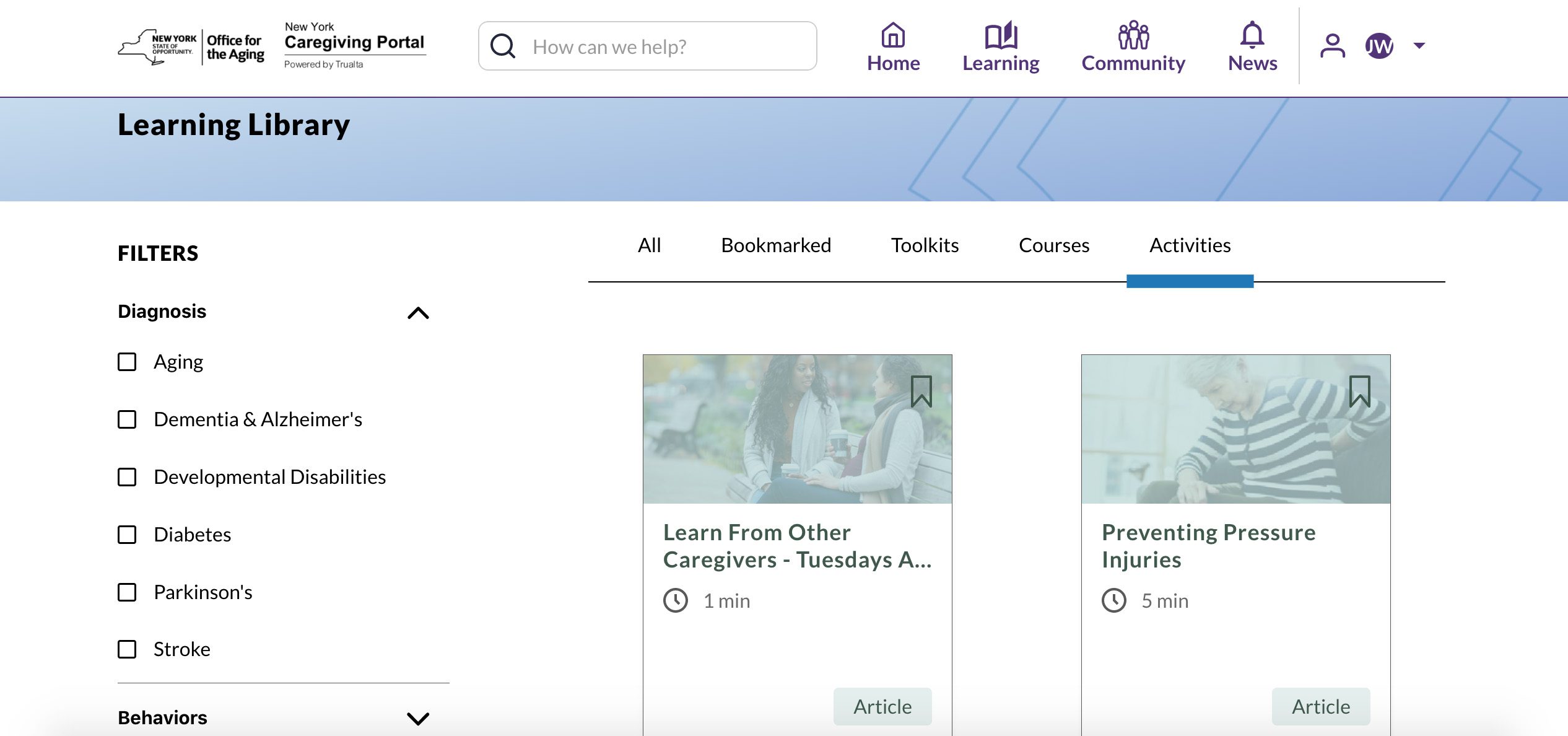Enable the Dementia & Alzheimer's checkbox
The width and height of the screenshot is (1568, 736).
point(127,419)
